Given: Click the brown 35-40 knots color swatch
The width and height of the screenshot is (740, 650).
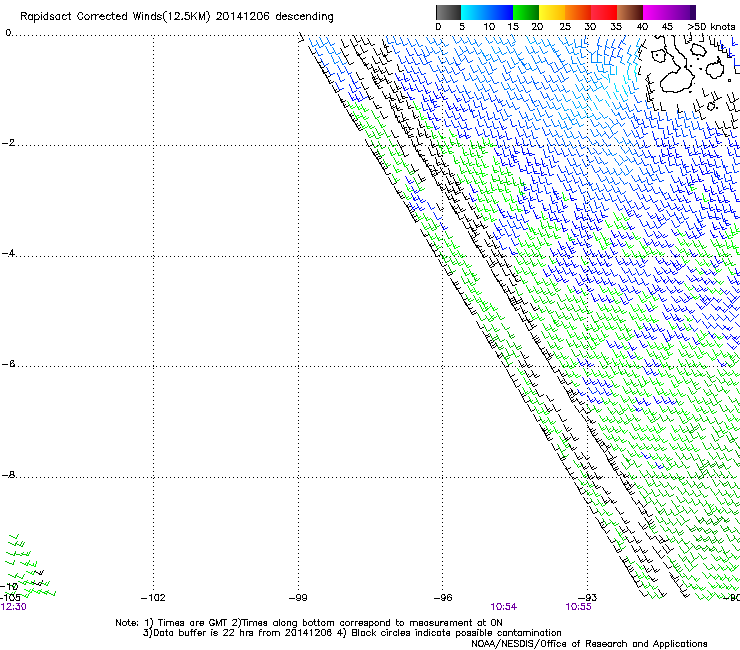Looking at the screenshot, I should click(x=630, y=12).
